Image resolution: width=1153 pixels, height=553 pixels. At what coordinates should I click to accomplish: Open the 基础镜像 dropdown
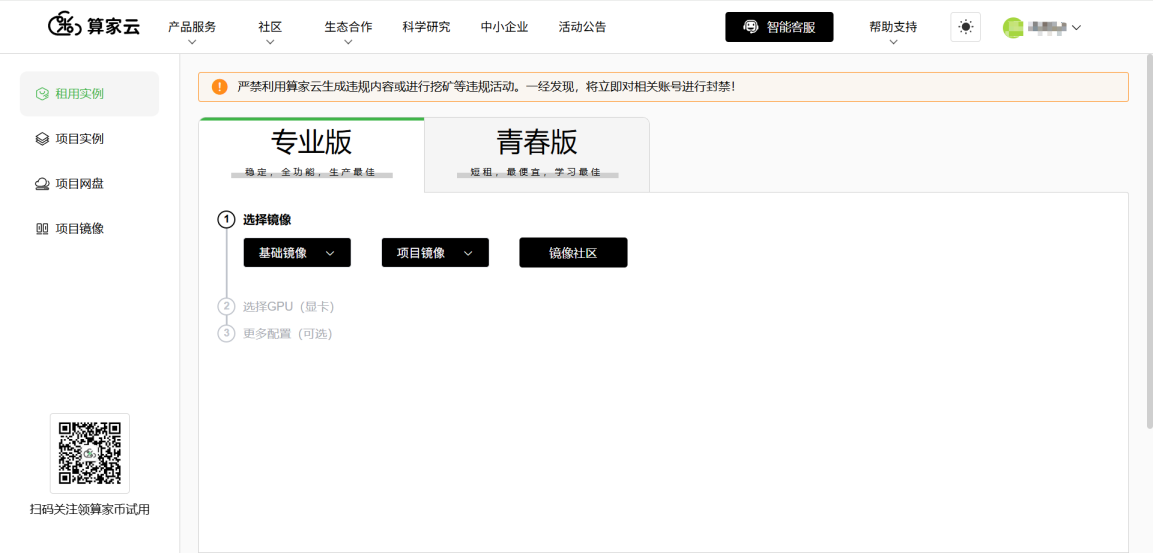[x=297, y=252]
